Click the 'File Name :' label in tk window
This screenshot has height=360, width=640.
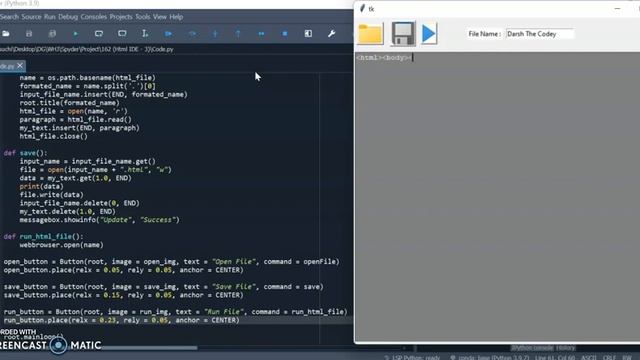coord(484,34)
